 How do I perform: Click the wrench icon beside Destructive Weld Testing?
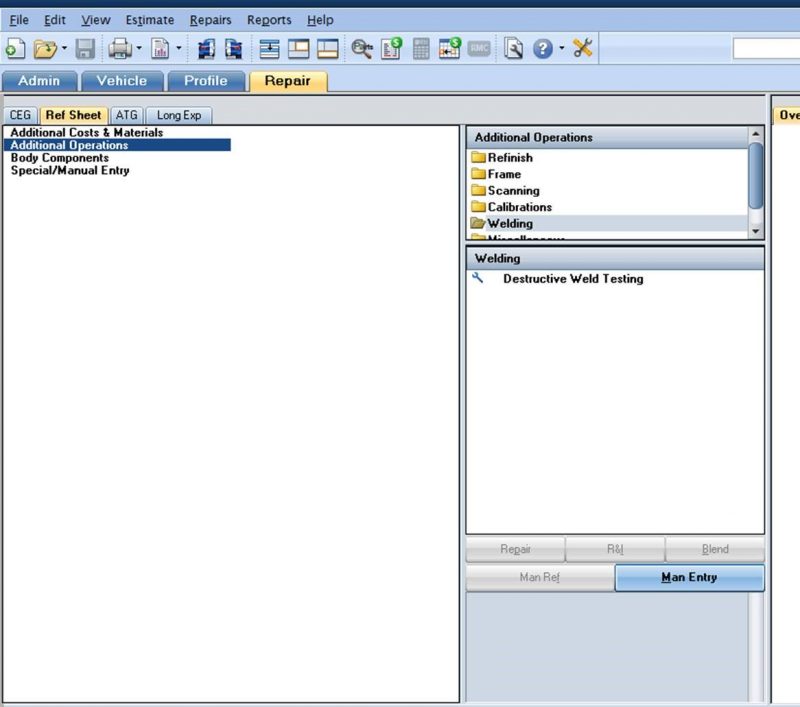[x=478, y=278]
